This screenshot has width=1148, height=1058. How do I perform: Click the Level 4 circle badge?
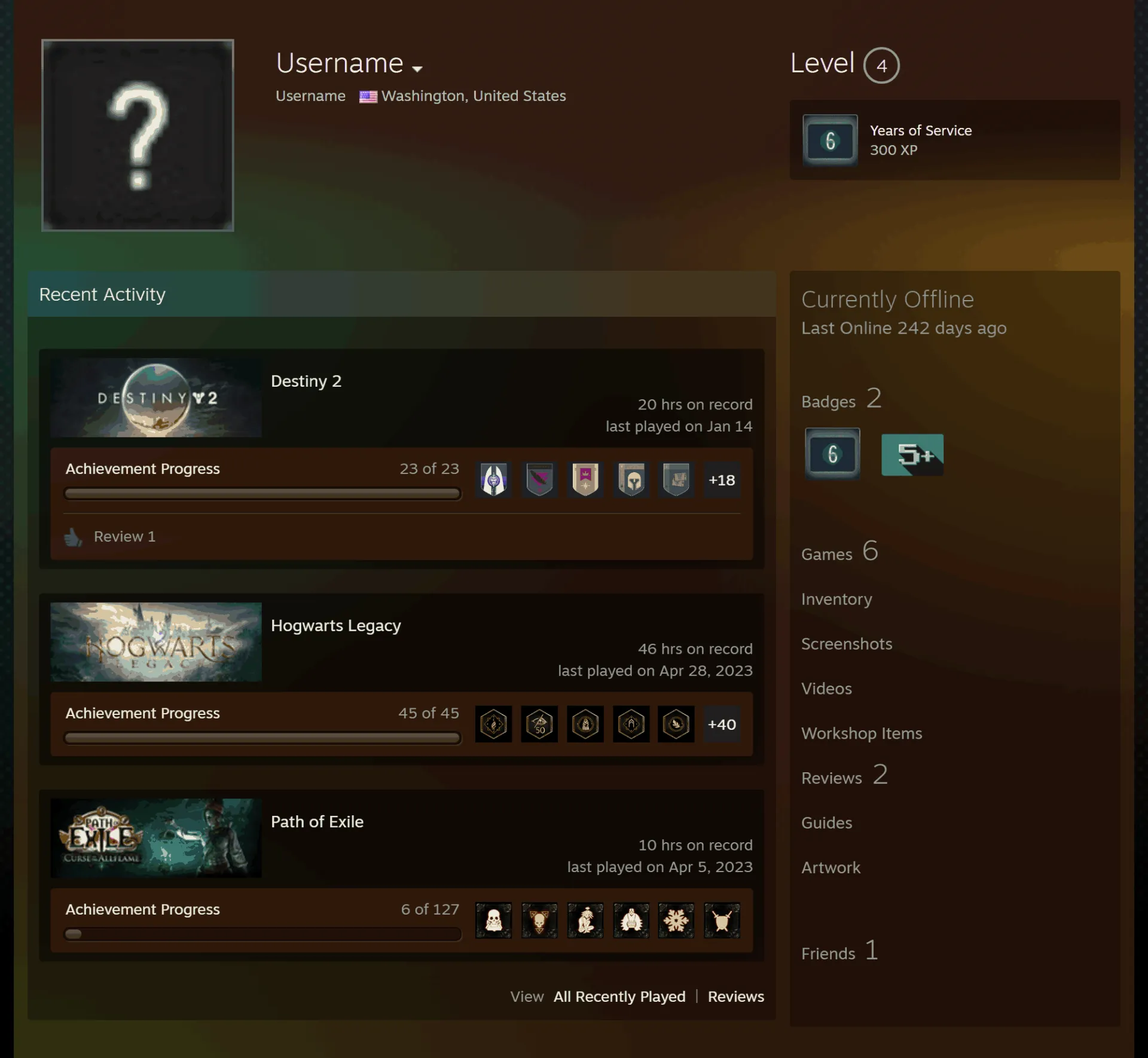pos(881,65)
